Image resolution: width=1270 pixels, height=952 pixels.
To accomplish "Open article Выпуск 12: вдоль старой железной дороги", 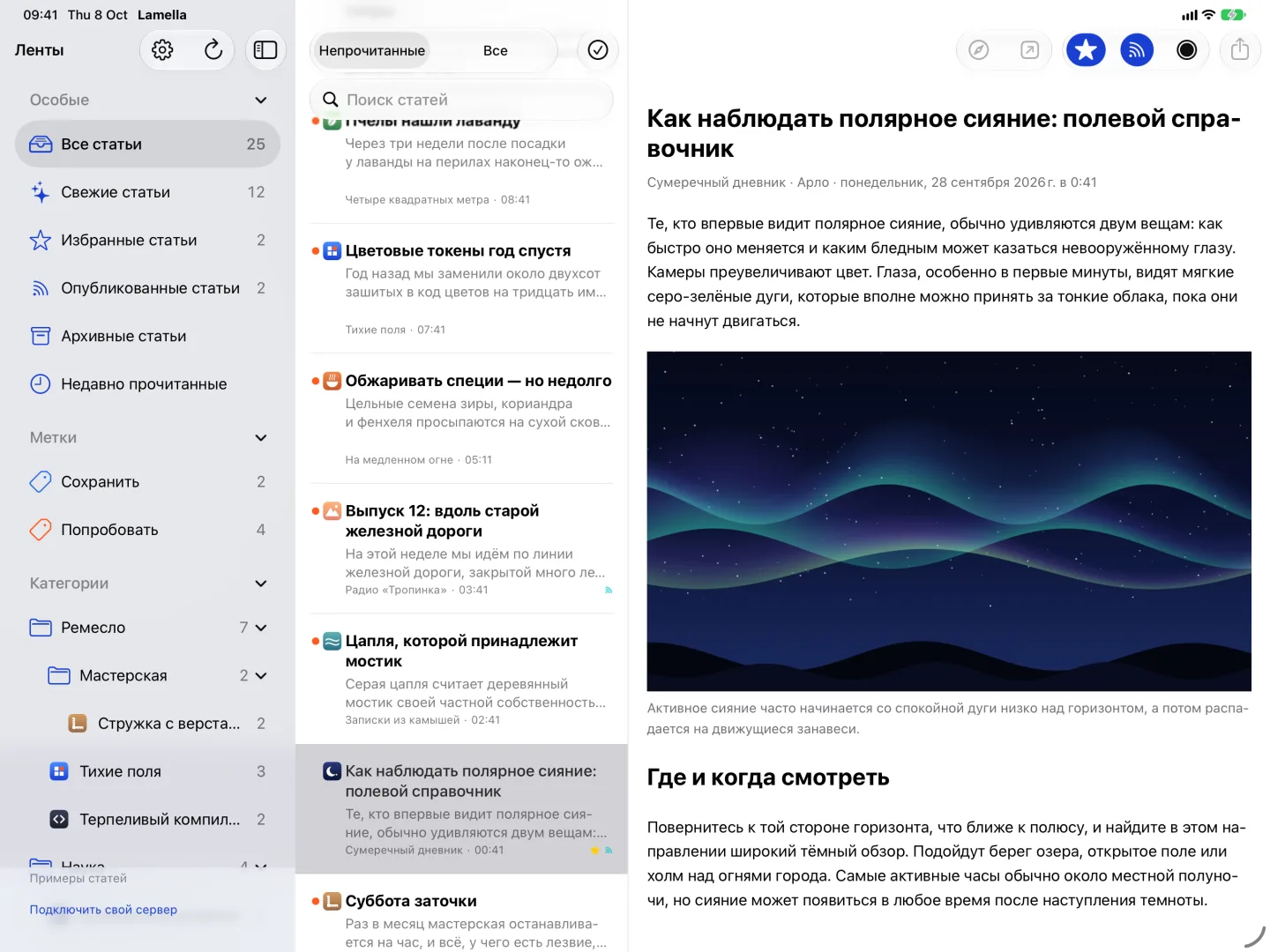I will pos(462,548).
